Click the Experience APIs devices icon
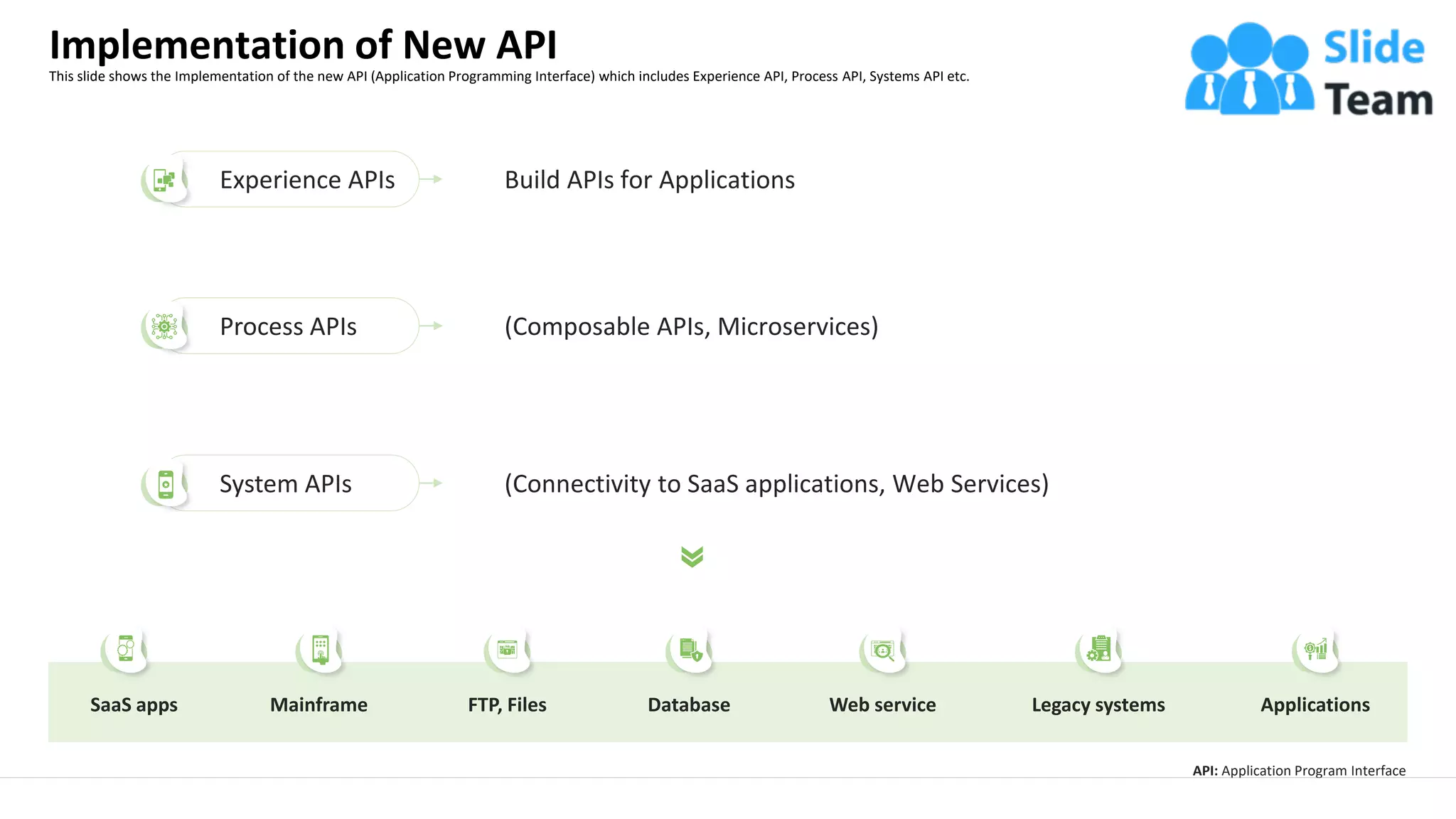This screenshot has height=819, width=1456. click(x=164, y=180)
